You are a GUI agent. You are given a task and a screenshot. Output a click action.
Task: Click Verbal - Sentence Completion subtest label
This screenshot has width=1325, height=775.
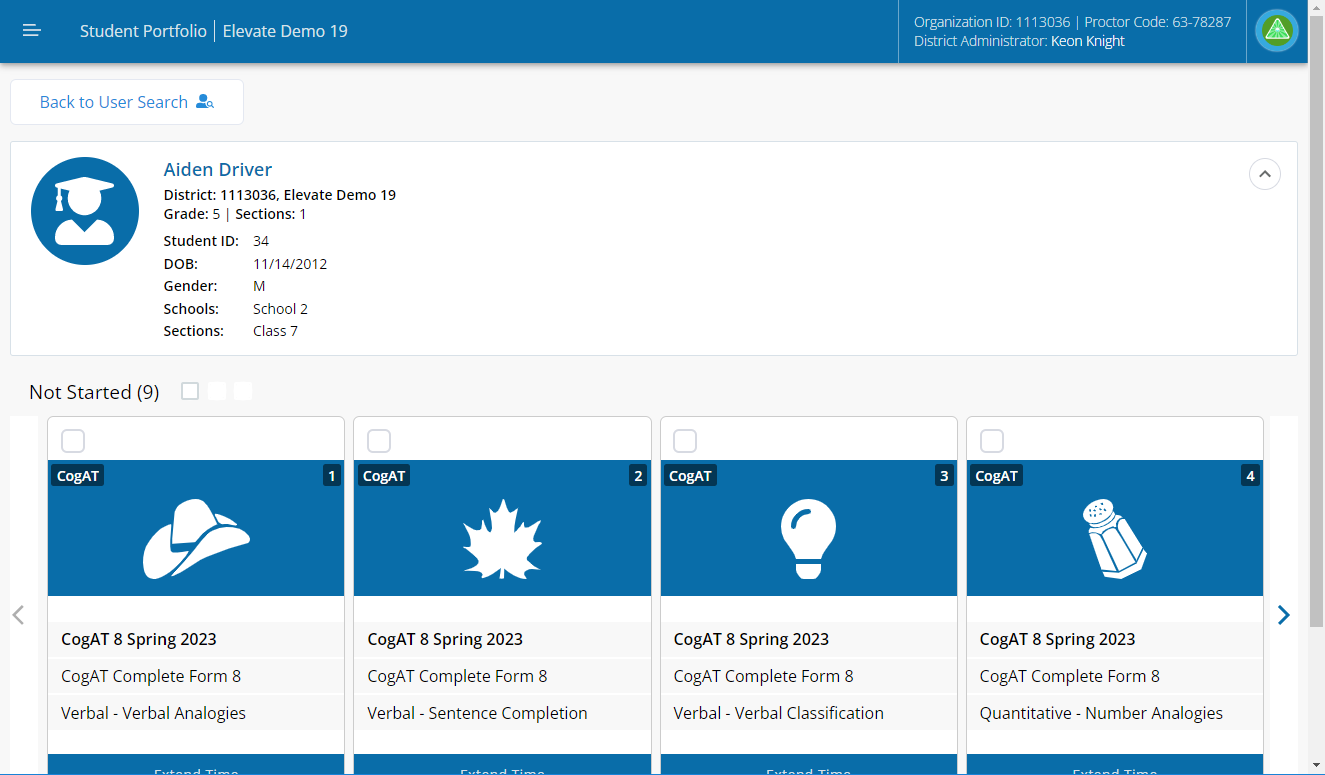click(x=477, y=713)
